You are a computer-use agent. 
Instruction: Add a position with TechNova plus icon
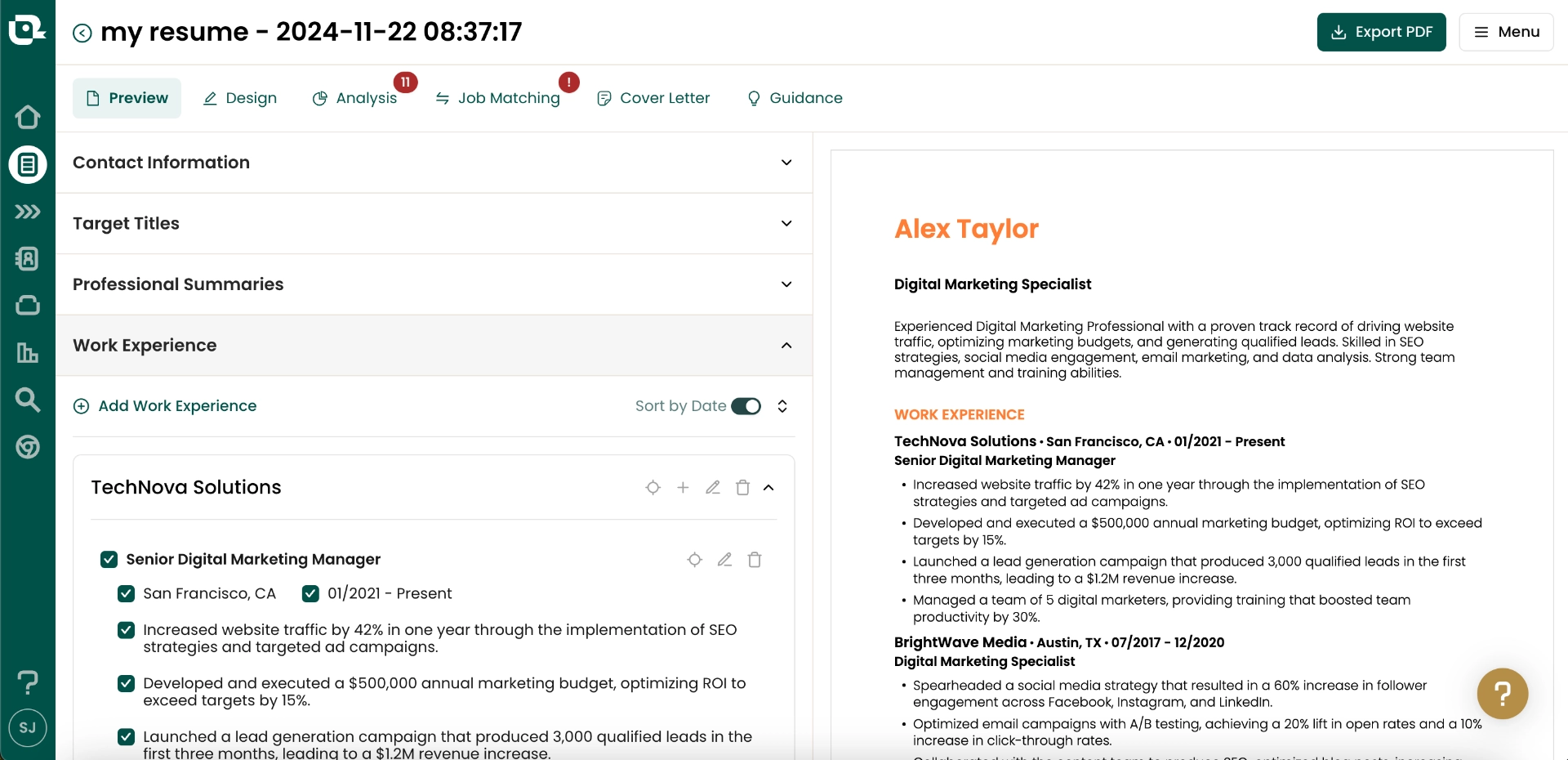point(683,487)
